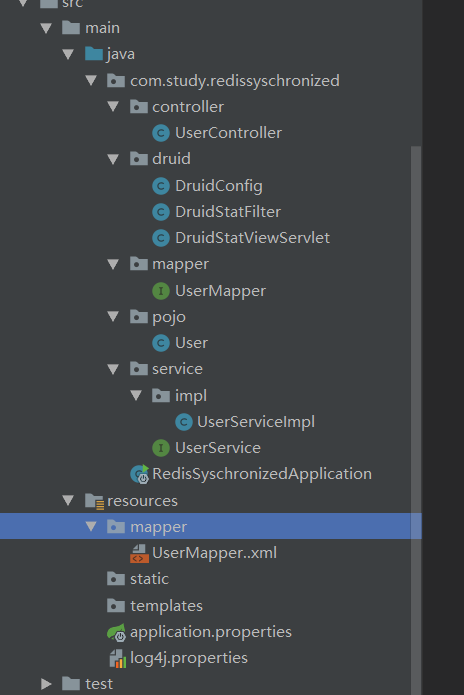
Task: Collapse the controller package
Action: [113, 106]
